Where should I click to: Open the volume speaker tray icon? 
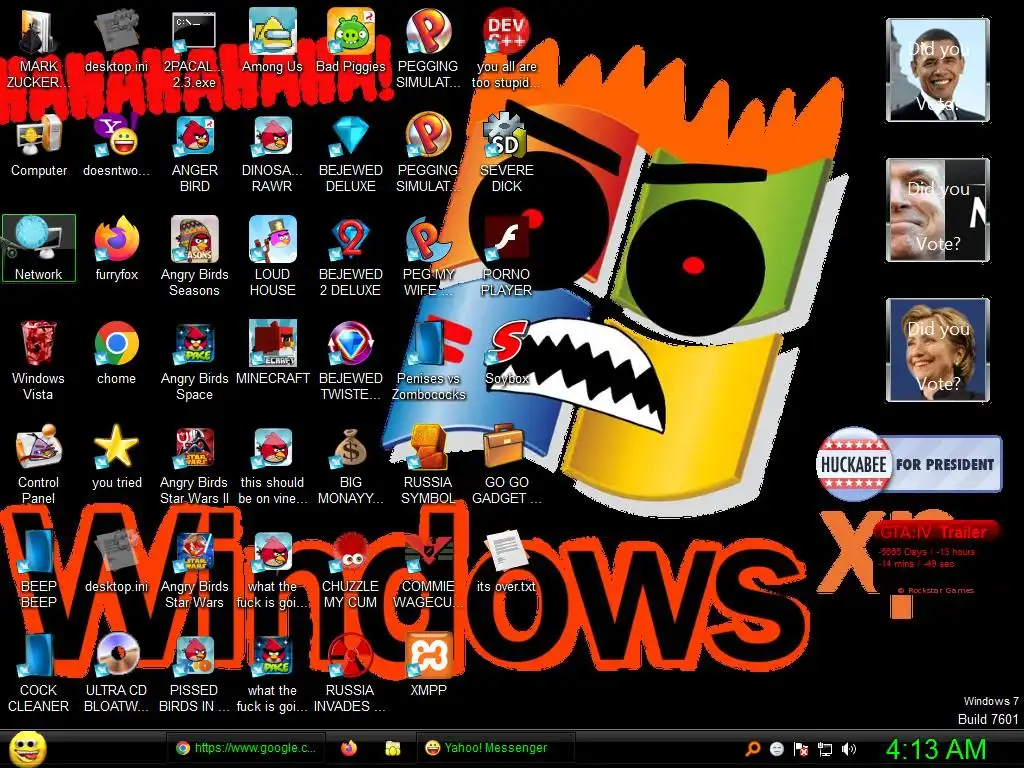(x=849, y=749)
